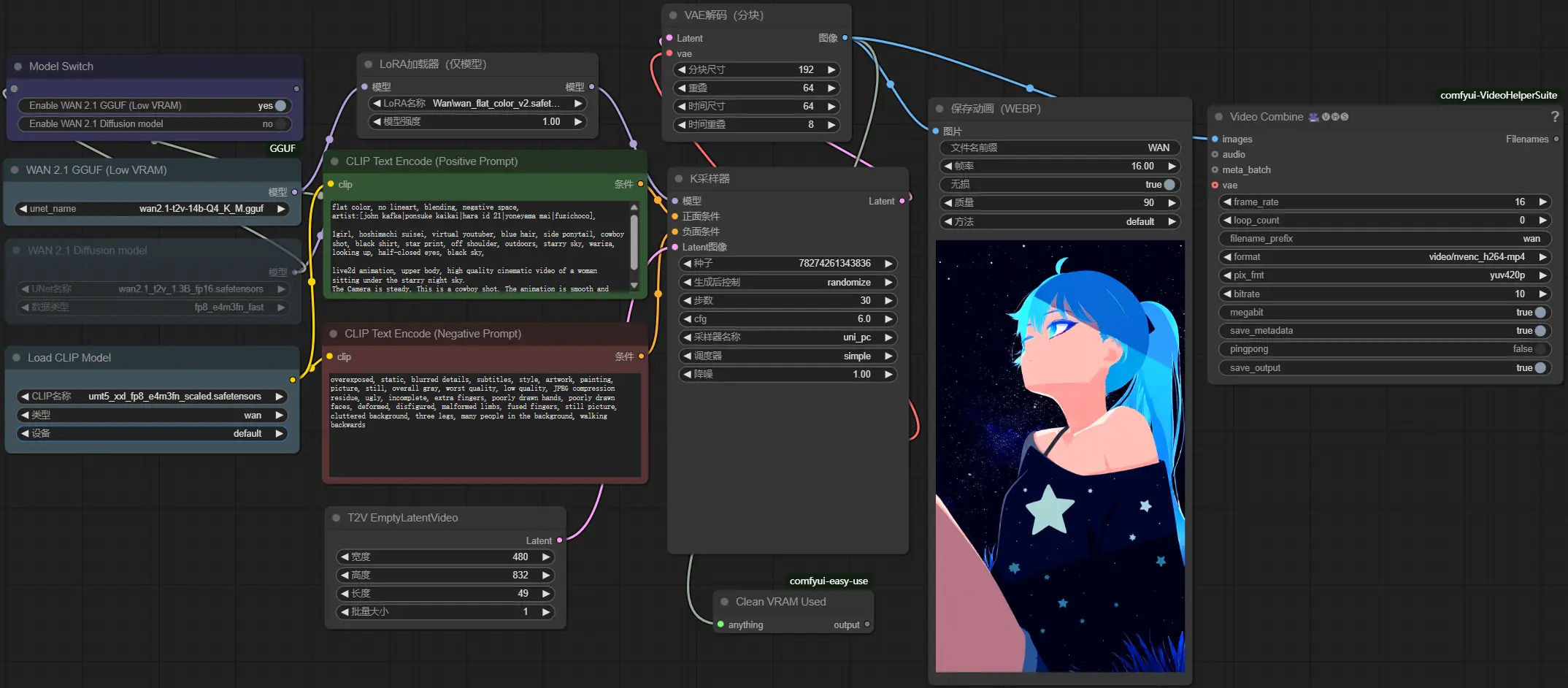Click the Clean VRAM Used node collapse dot
The width and height of the screenshot is (1568, 688).
[x=724, y=602]
